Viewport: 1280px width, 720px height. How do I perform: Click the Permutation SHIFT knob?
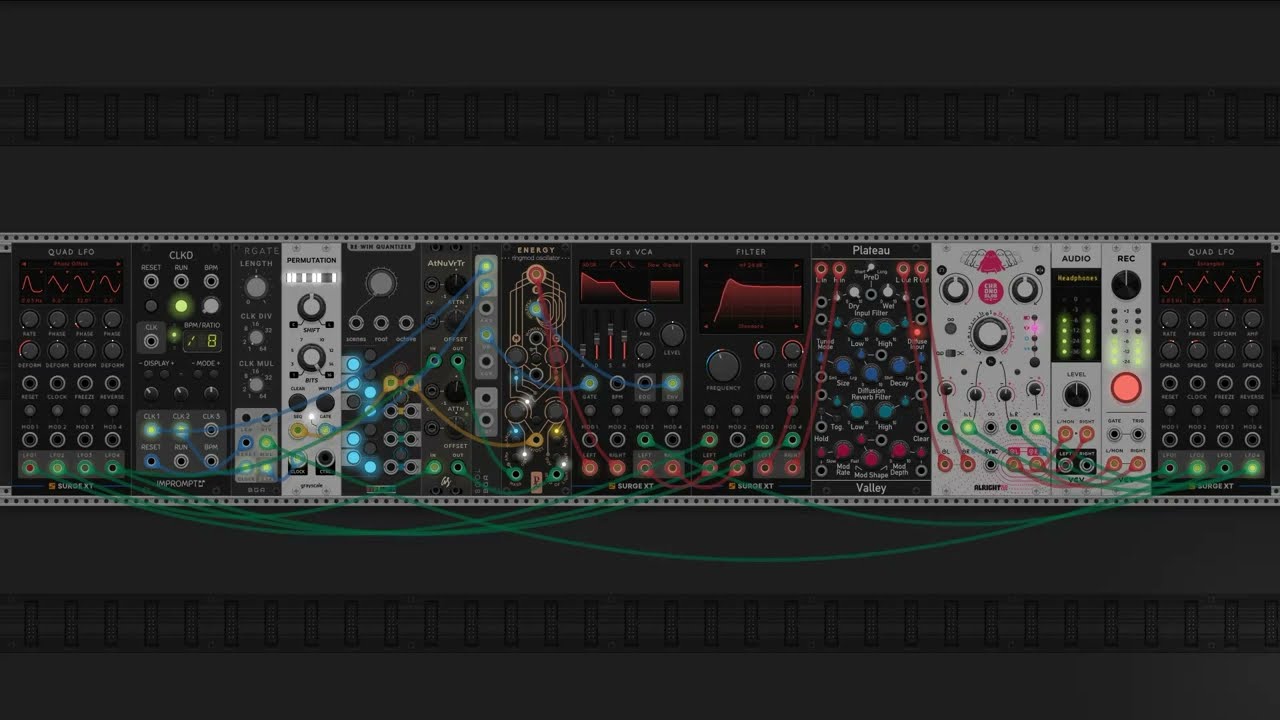pyautogui.click(x=311, y=308)
